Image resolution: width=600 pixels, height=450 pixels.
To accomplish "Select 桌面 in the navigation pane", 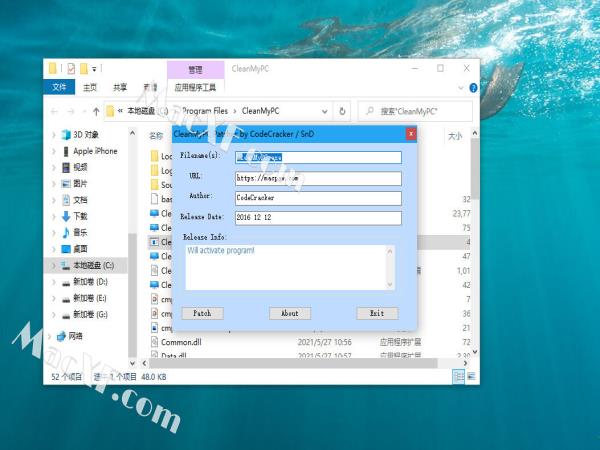I will (x=80, y=249).
